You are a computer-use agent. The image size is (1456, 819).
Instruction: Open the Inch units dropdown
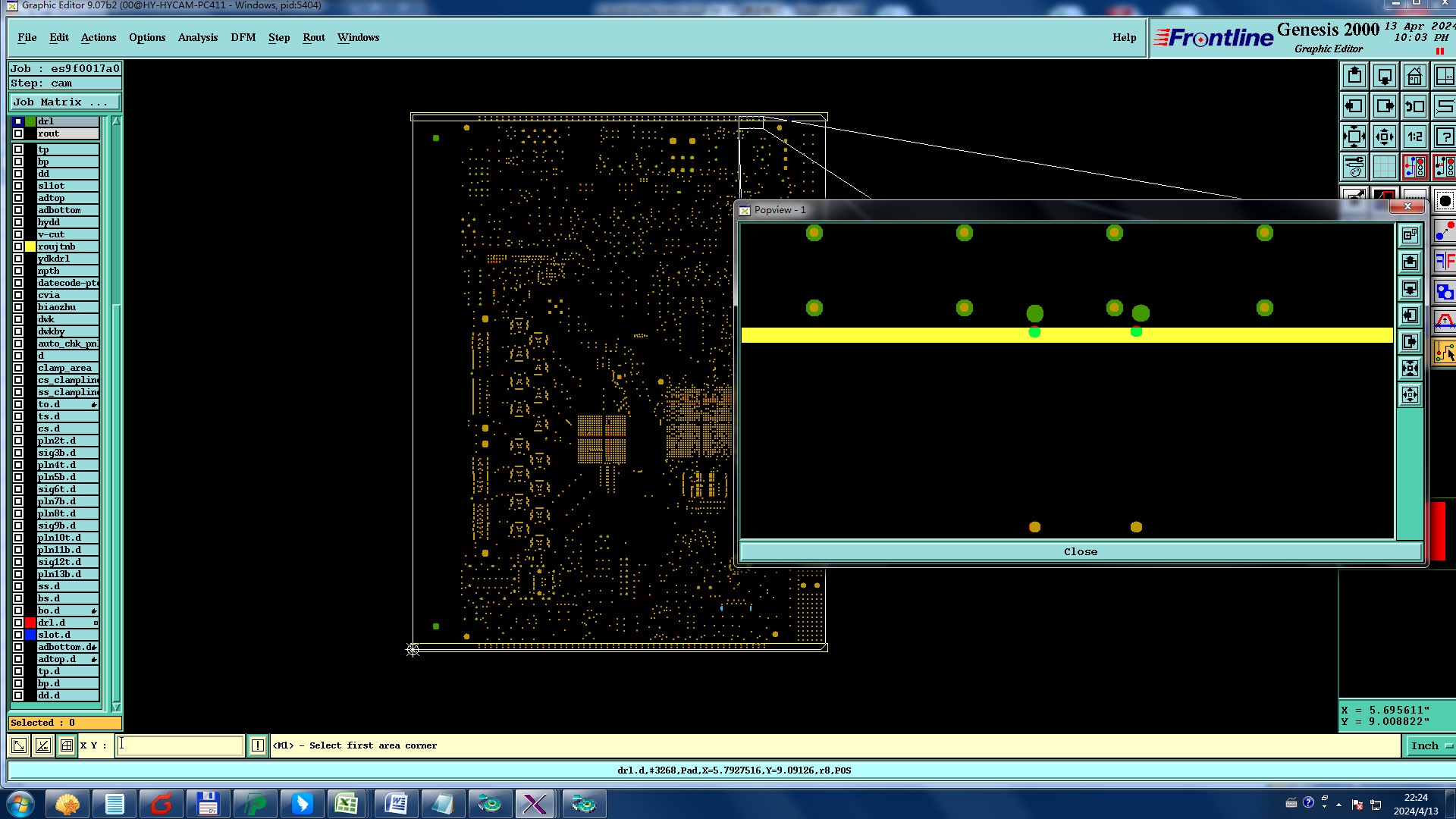[1430, 746]
